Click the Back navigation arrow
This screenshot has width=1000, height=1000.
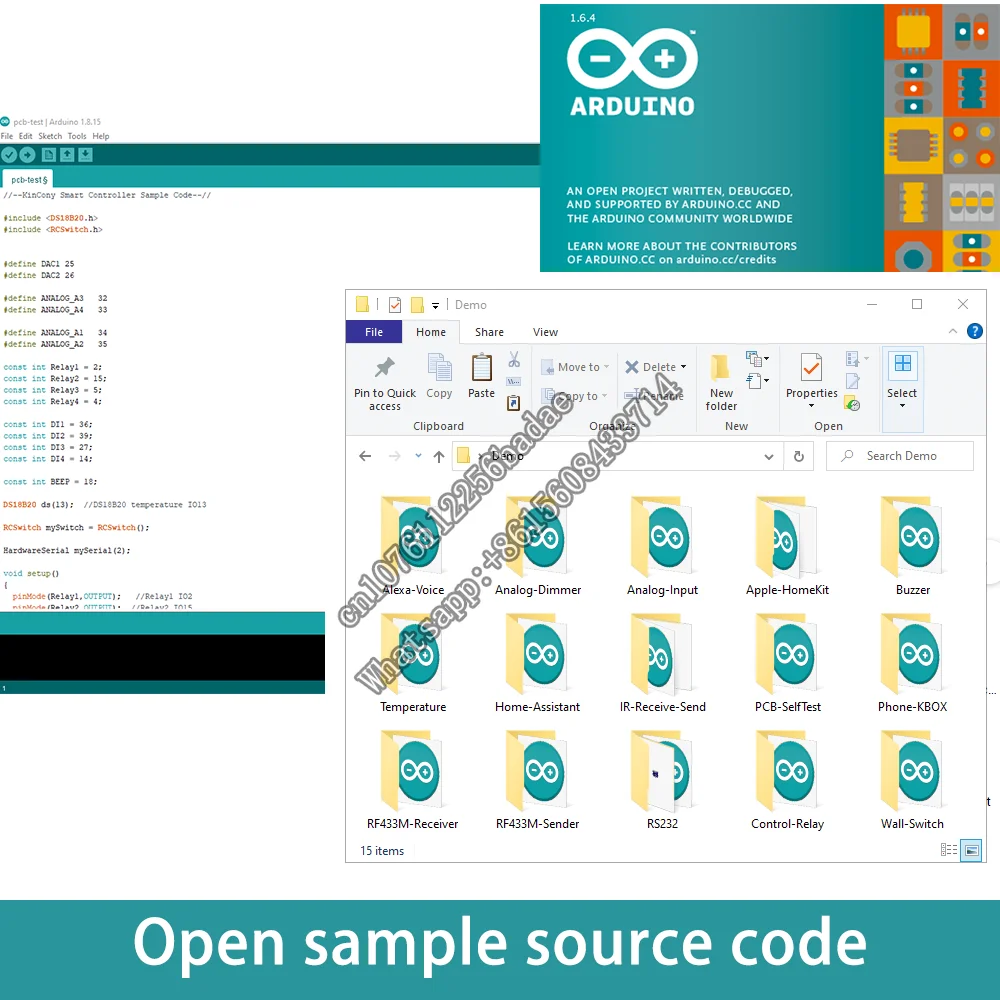pyautogui.click(x=365, y=456)
